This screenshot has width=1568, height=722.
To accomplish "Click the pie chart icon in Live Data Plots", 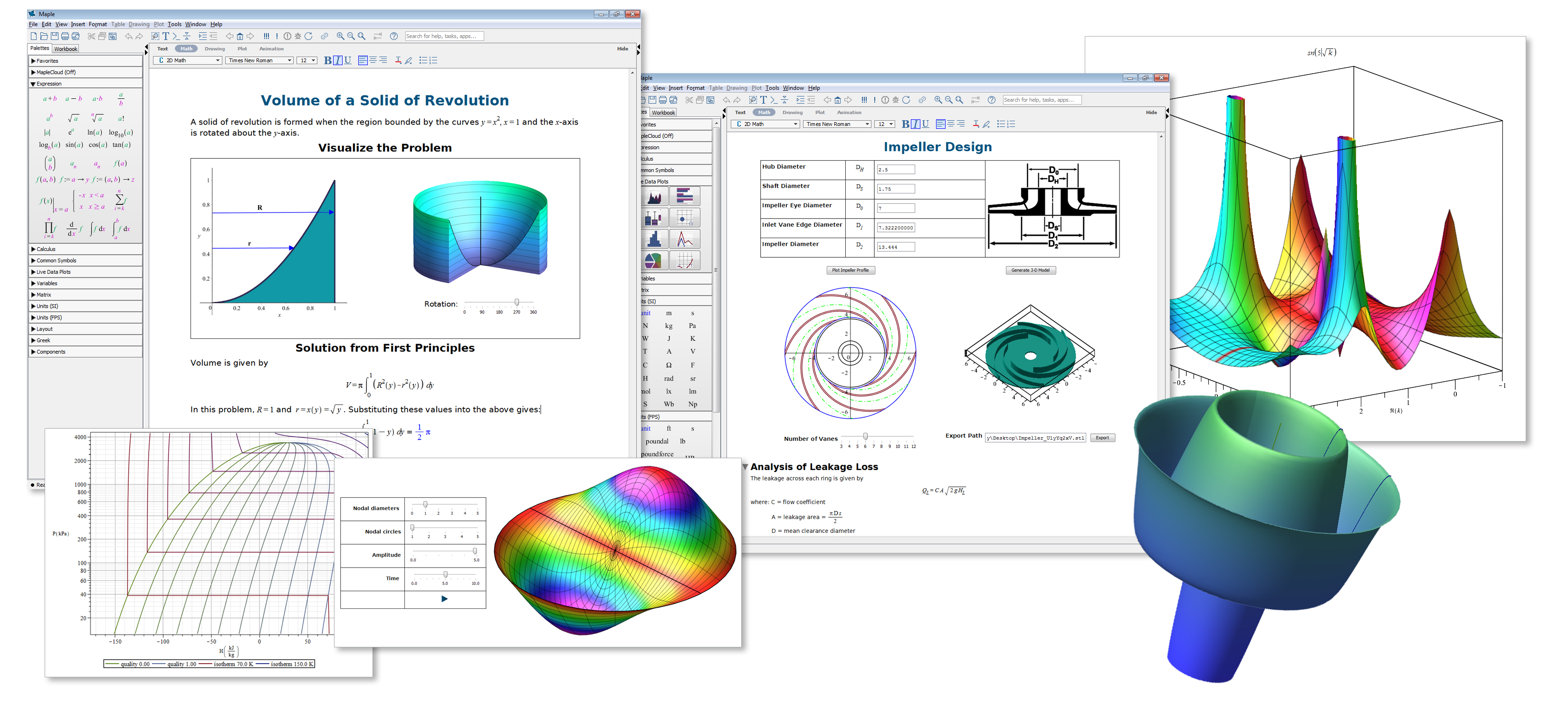I will tap(653, 261).
